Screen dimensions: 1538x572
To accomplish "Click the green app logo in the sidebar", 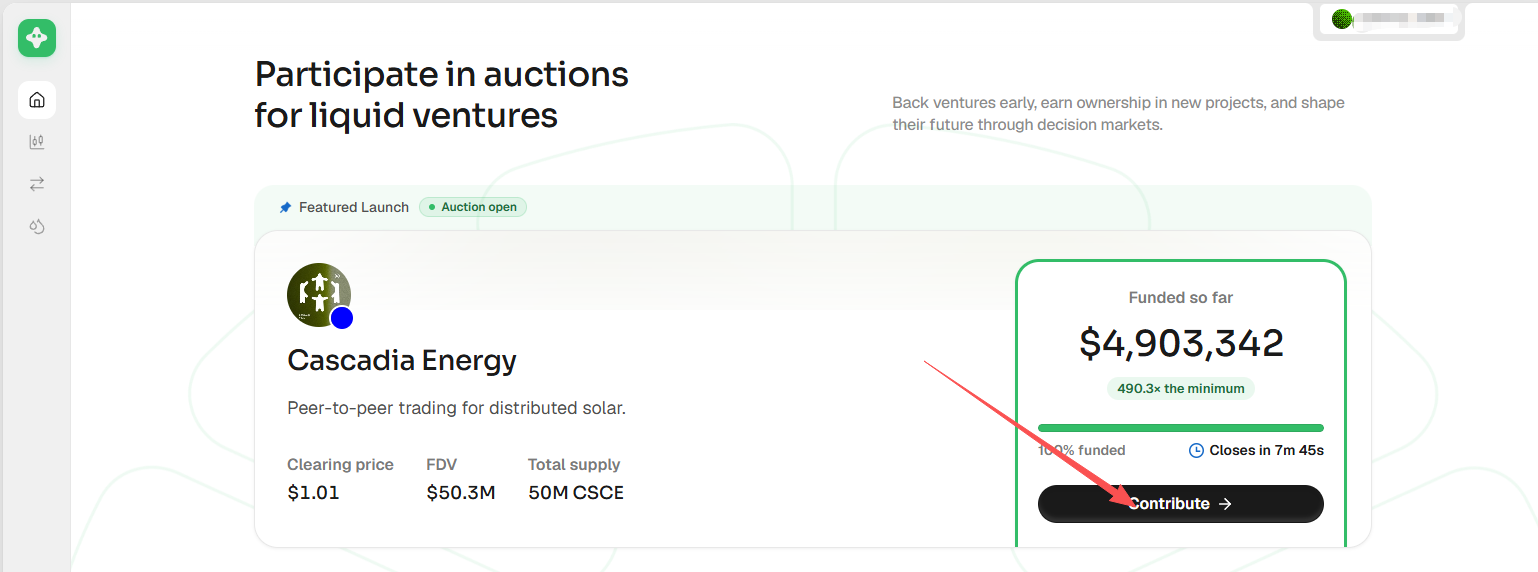I will tap(37, 38).
